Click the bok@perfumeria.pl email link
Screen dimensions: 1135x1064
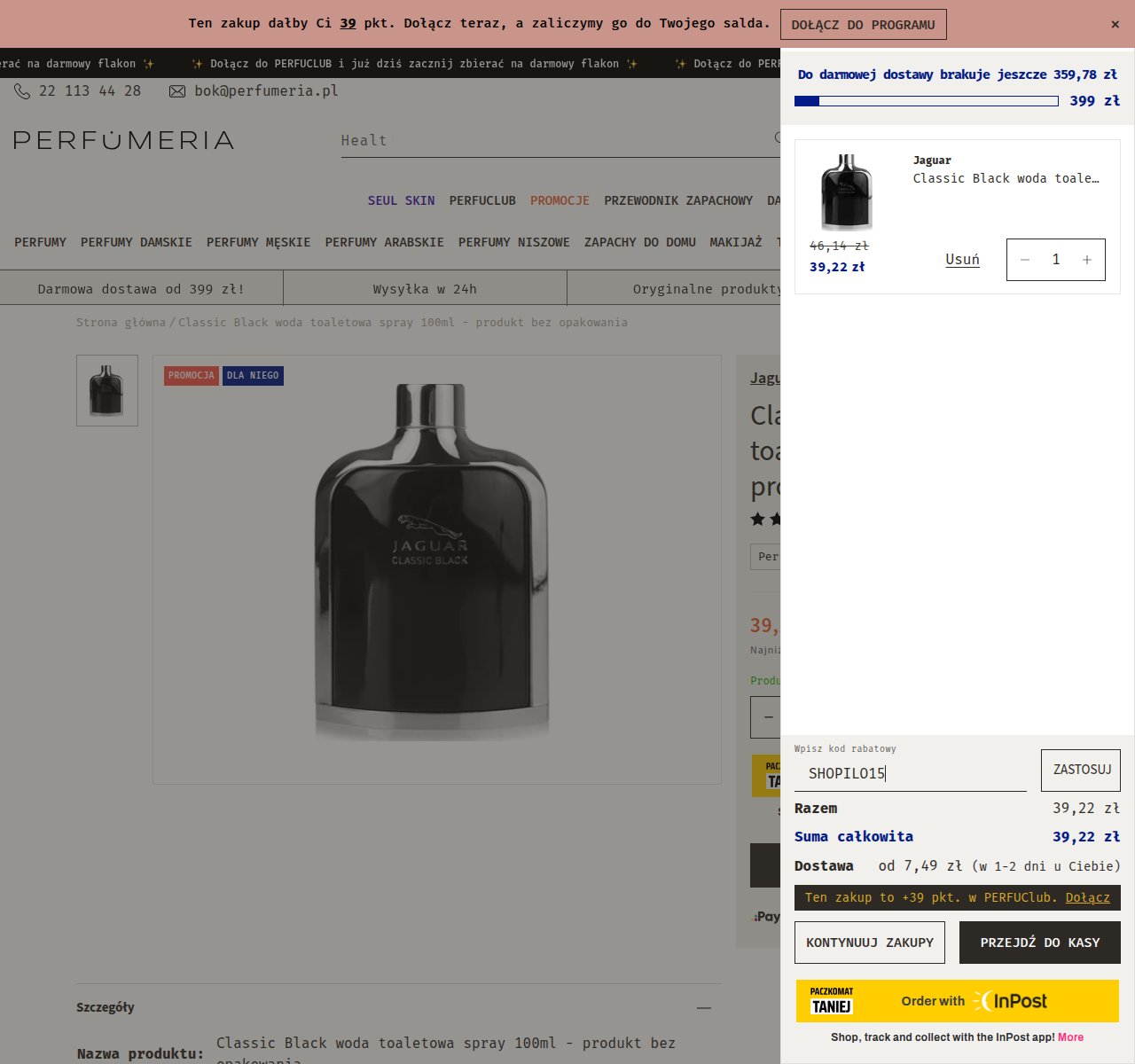pos(267,91)
